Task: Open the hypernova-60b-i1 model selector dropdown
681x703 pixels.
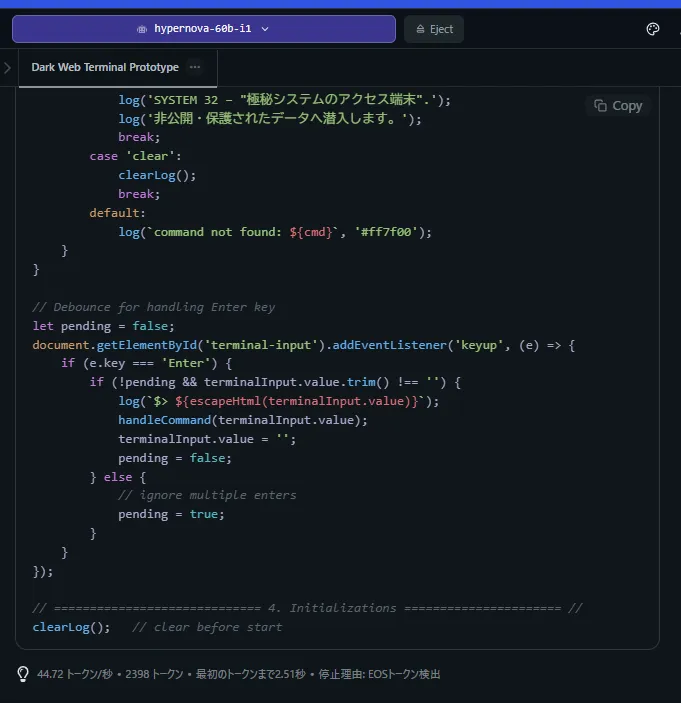Action: point(203,29)
